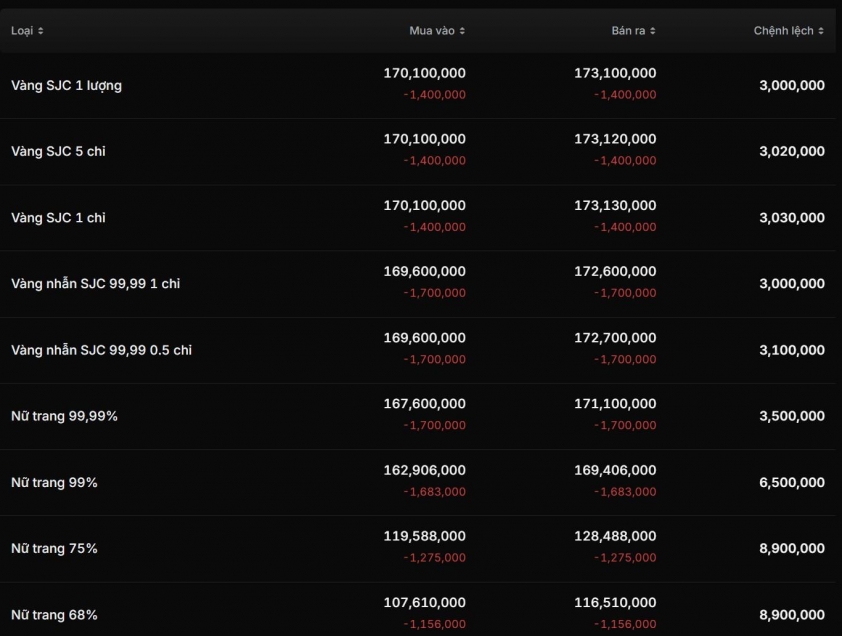Click the Vàng SJC 5 chỉ row label
The height and width of the screenshot is (636, 842).
pos(58,152)
